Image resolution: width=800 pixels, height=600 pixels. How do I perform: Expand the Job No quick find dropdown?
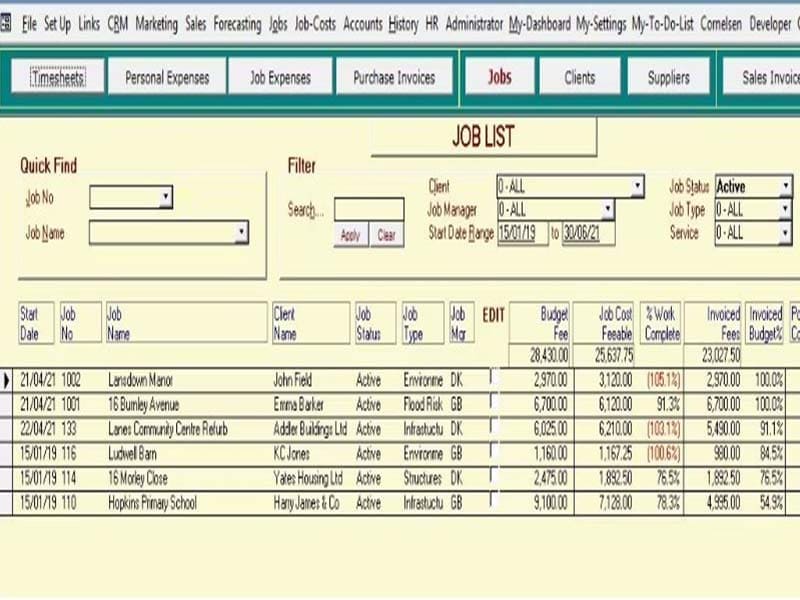point(165,197)
